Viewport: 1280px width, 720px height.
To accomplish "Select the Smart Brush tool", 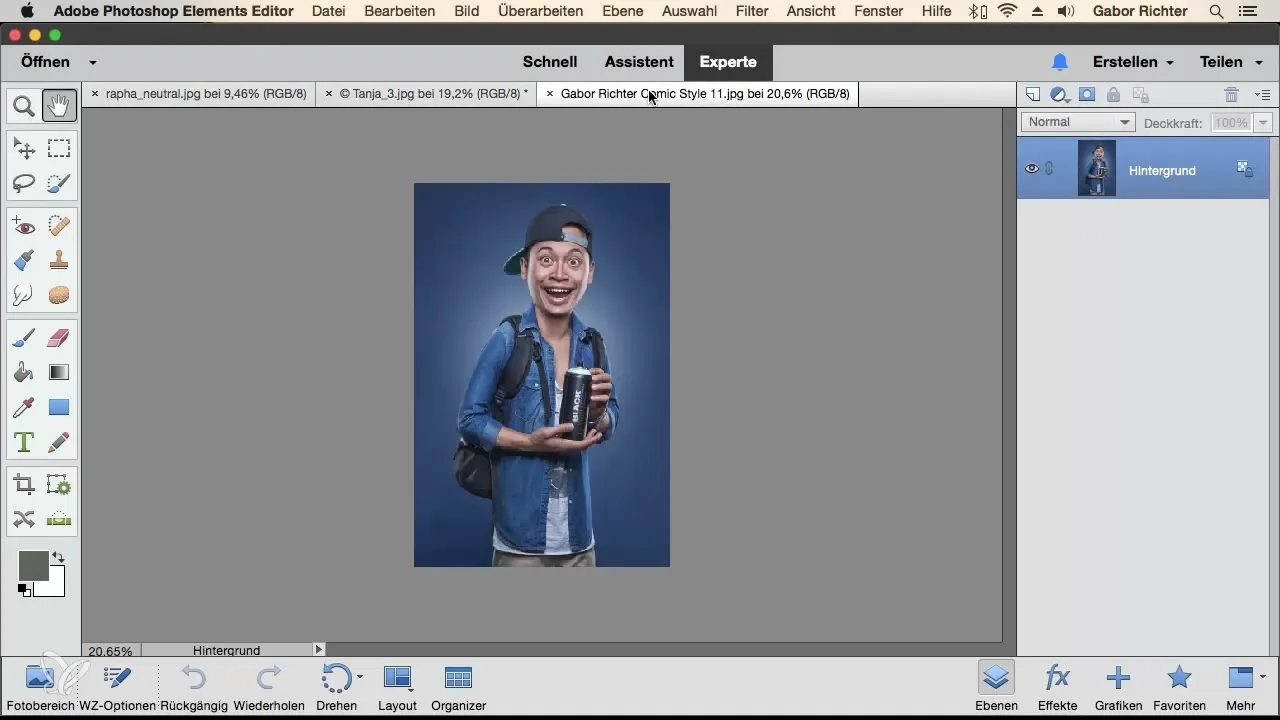I will coord(24,261).
